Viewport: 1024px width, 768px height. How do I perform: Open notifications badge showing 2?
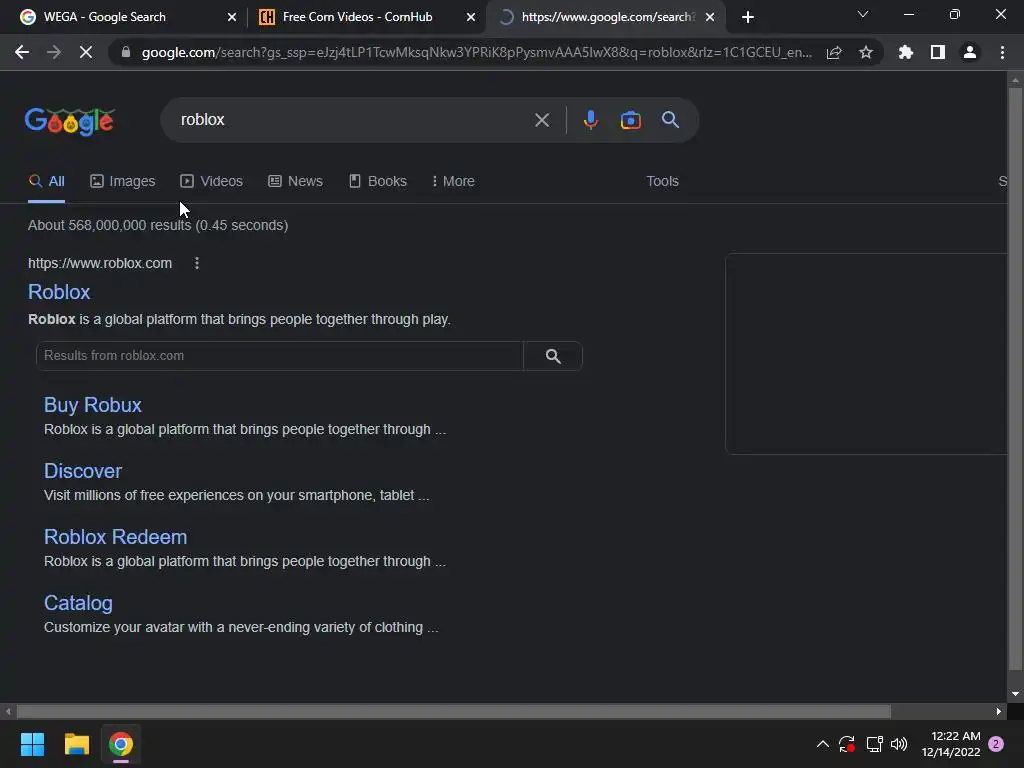(x=996, y=744)
